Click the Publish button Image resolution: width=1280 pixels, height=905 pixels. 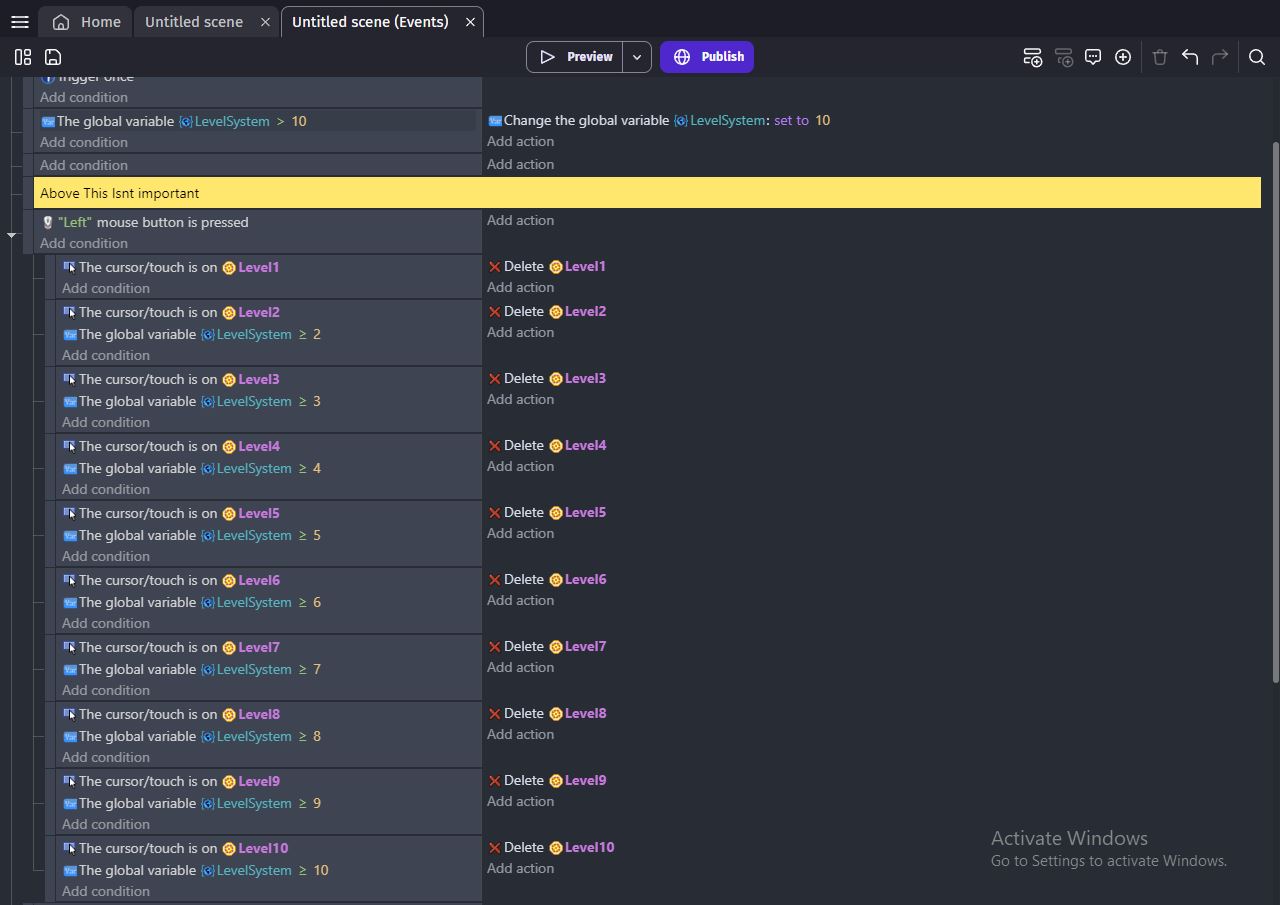[707, 57]
